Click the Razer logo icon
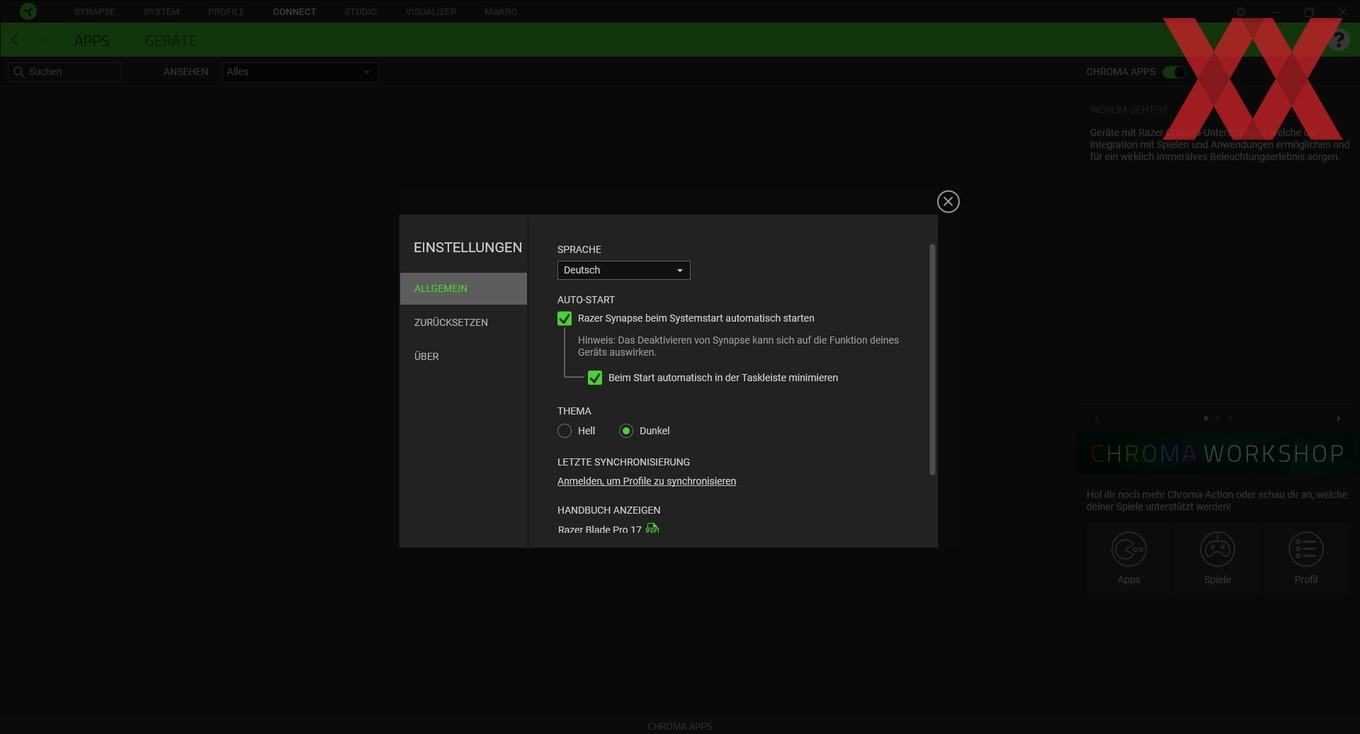 28,11
